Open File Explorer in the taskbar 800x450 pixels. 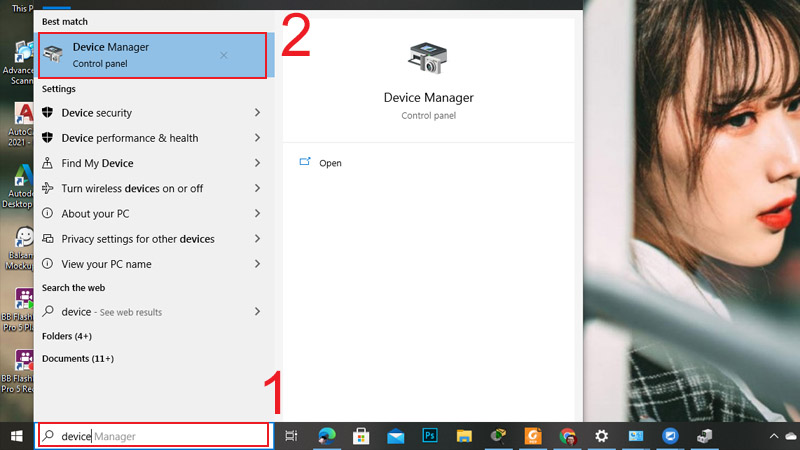tap(464, 436)
